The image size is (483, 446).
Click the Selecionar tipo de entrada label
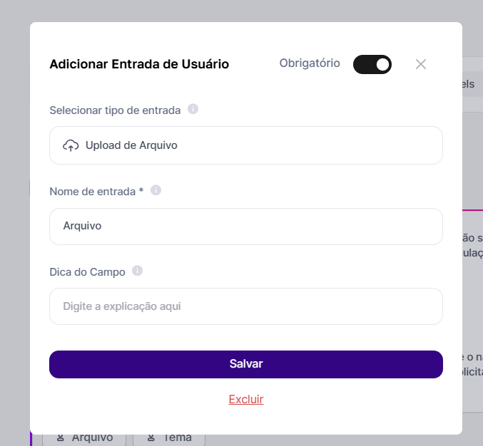tap(115, 110)
